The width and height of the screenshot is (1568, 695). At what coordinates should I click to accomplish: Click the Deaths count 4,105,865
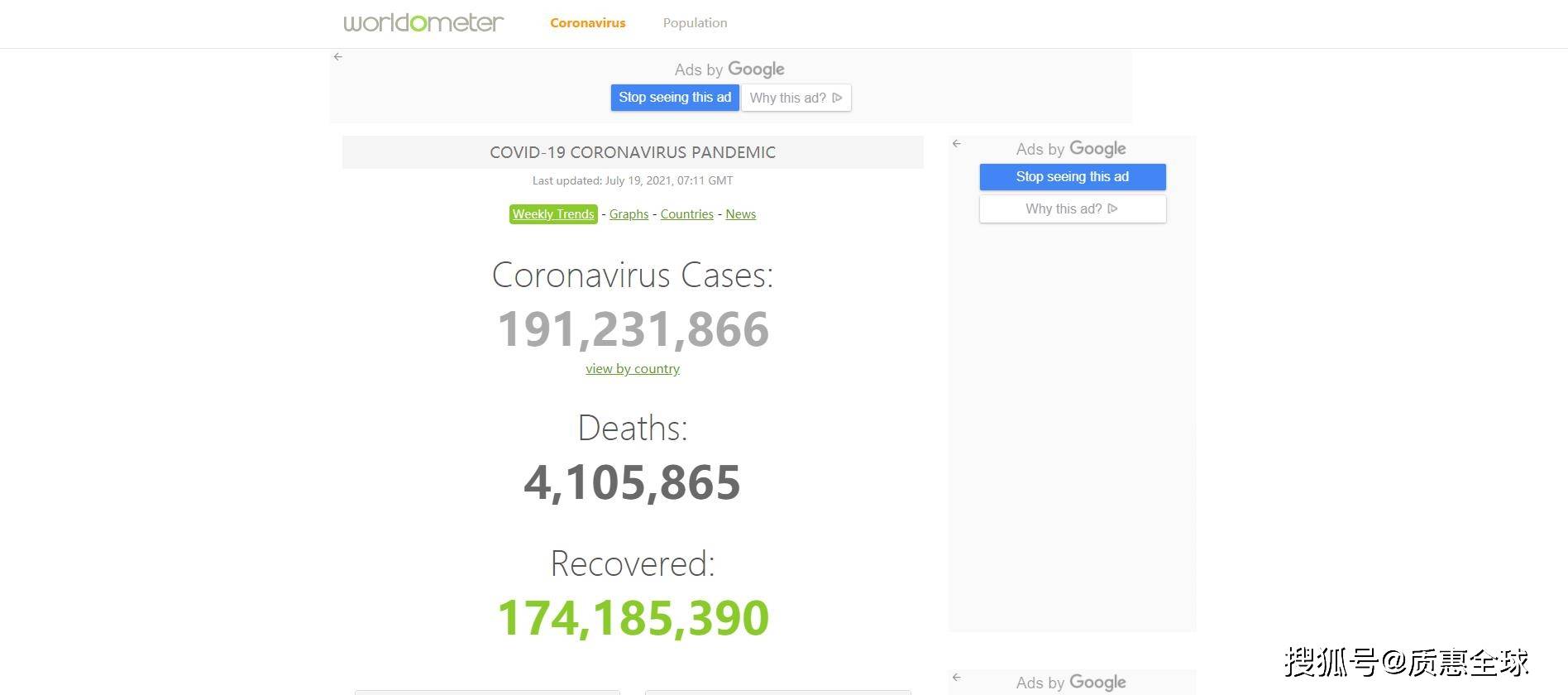point(633,482)
